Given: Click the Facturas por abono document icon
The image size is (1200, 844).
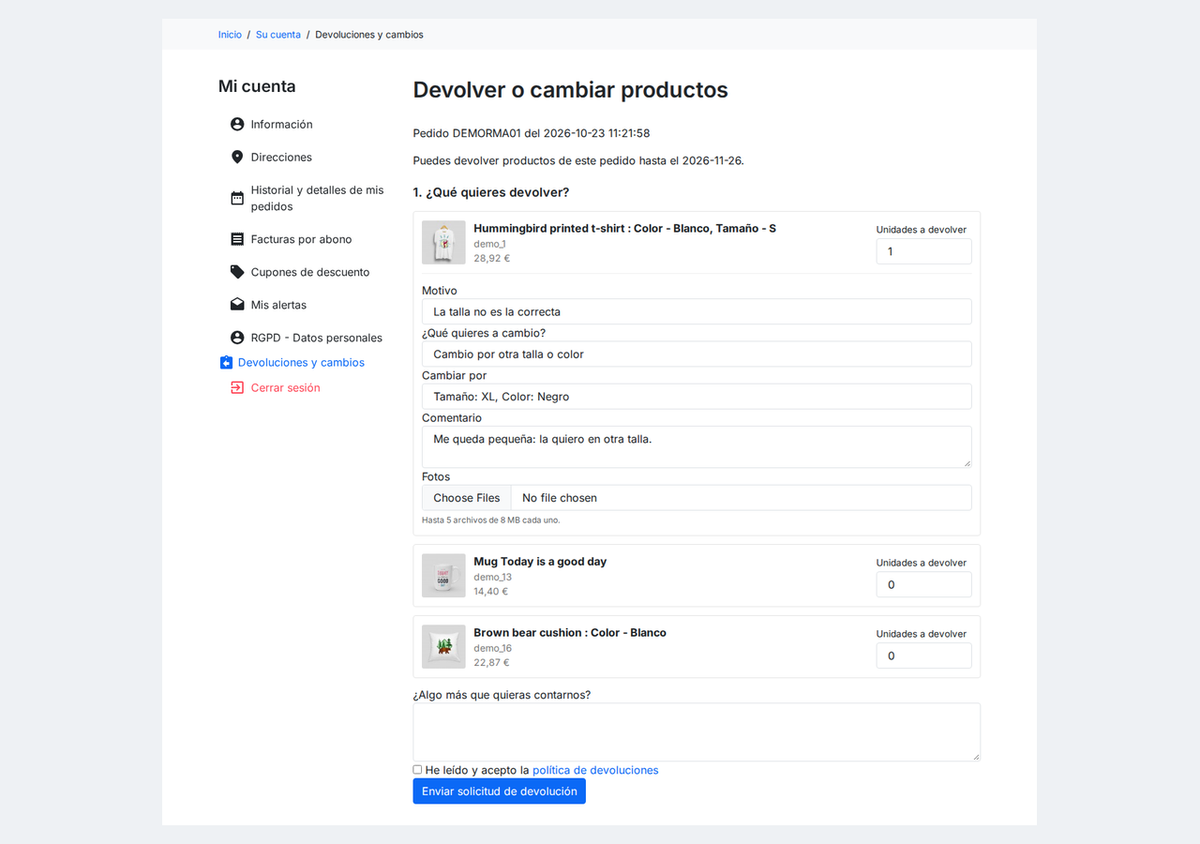Looking at the screenshot, I should (x=237, y=239).
